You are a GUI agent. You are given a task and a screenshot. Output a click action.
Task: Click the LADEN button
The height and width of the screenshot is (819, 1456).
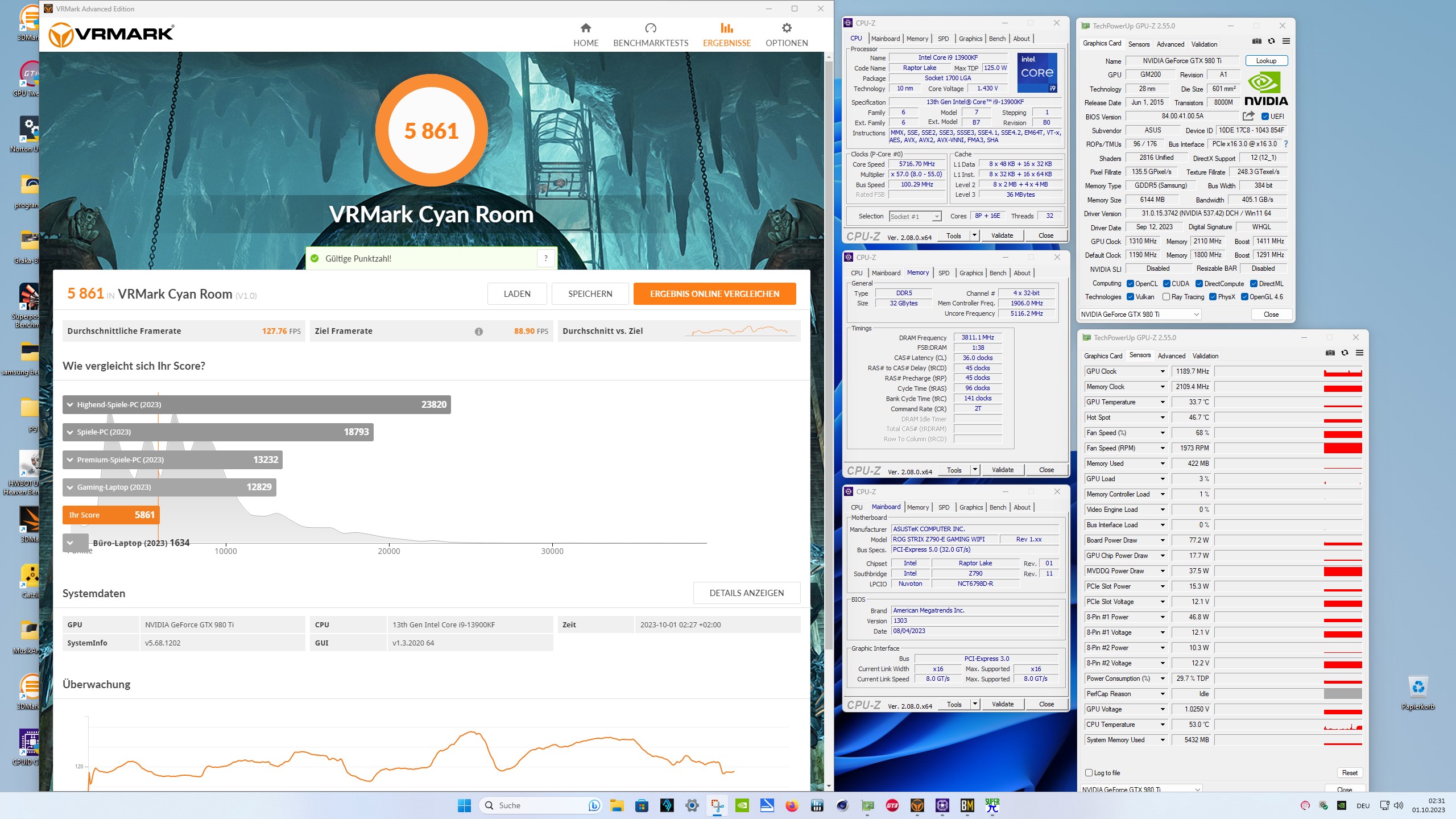[x=517, y=294]
